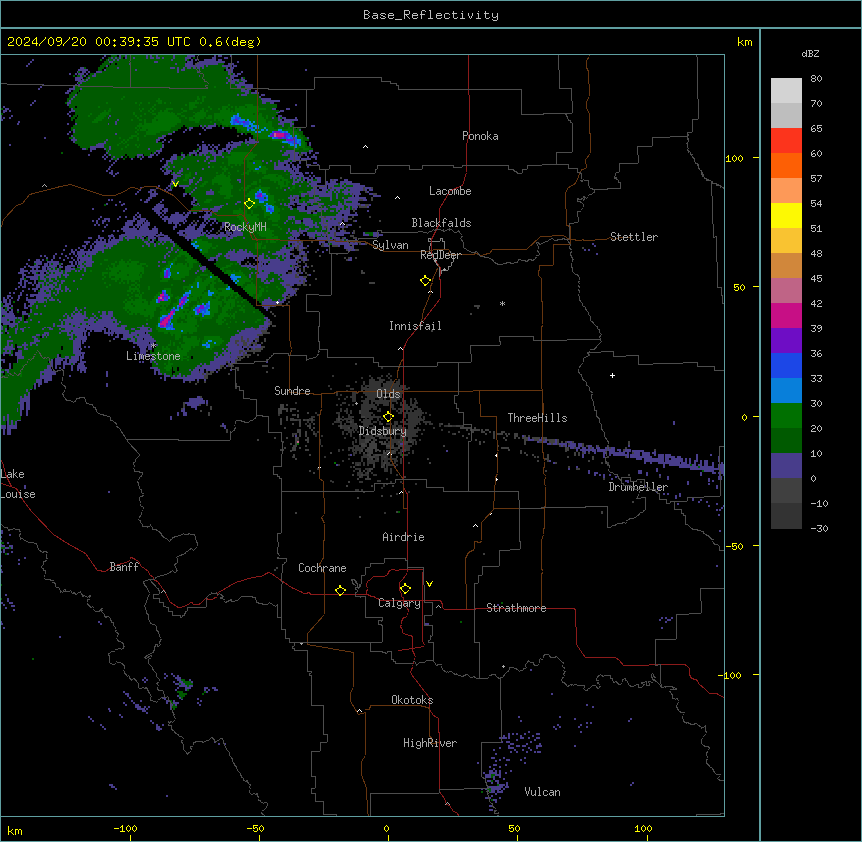Click the Lake Louise label

coord(18,484)
